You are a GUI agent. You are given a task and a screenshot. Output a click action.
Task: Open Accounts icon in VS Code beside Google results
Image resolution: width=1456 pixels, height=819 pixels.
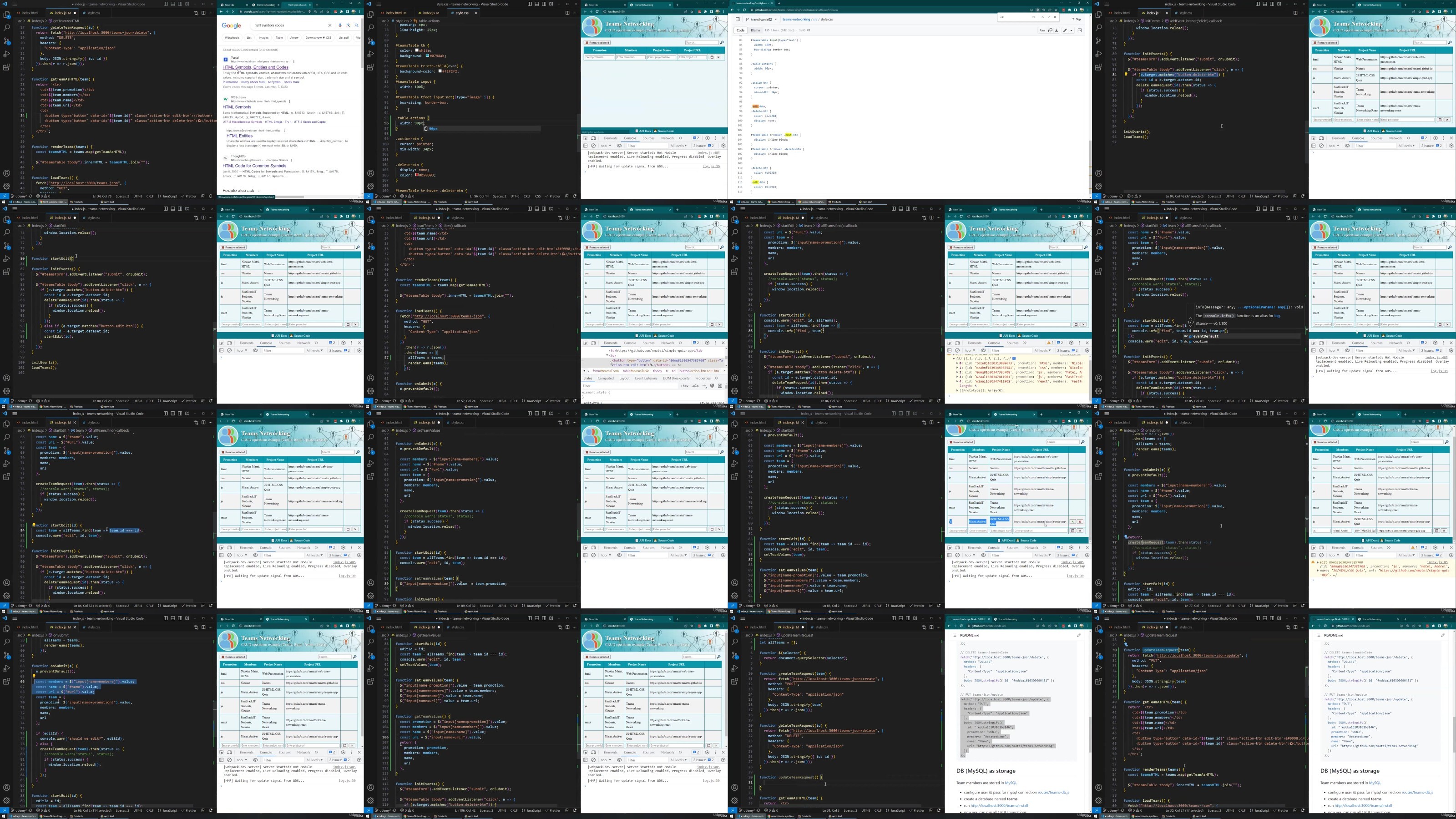click(x=7, y=173)
